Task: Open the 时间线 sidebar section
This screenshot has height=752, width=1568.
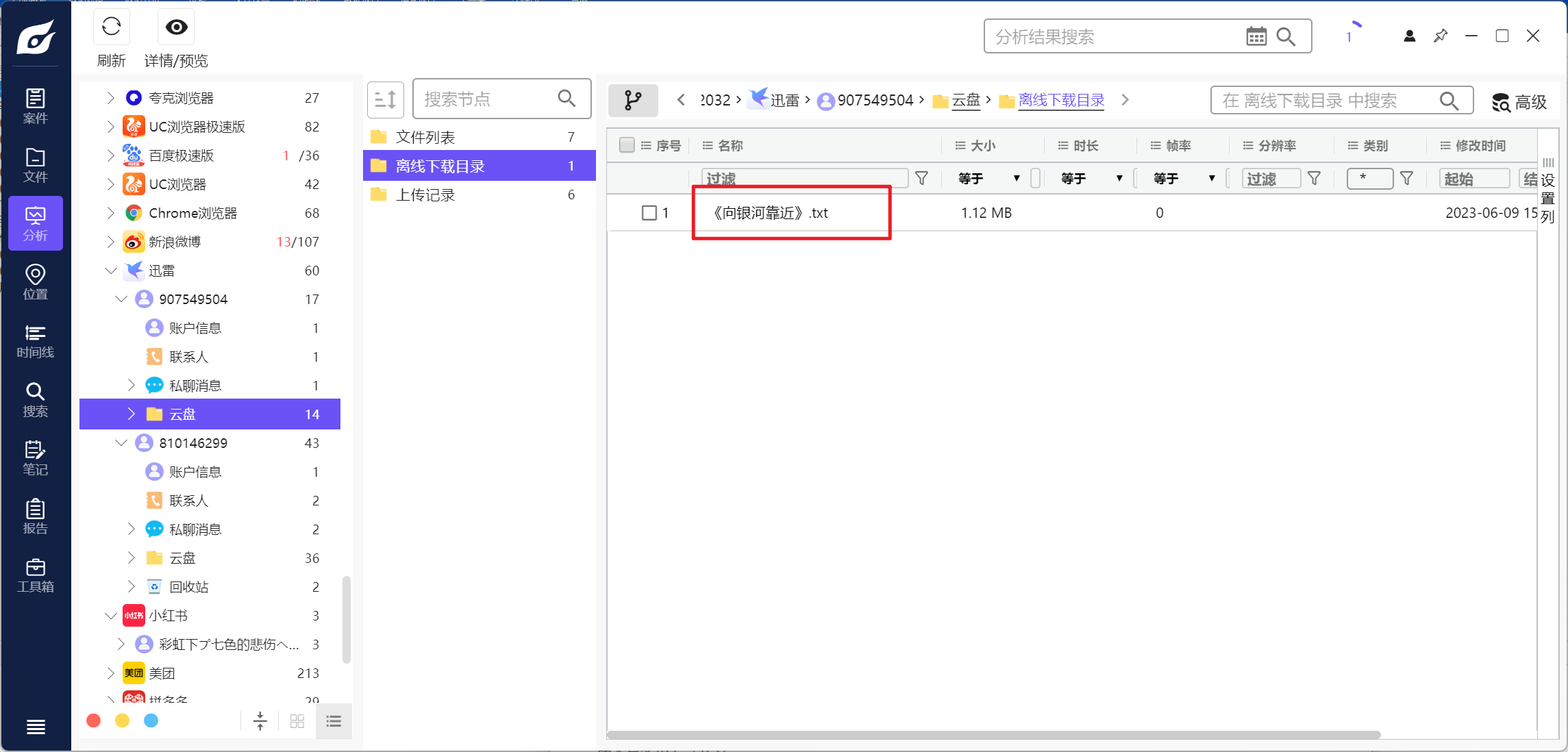Action: click(x=35, y=341)
